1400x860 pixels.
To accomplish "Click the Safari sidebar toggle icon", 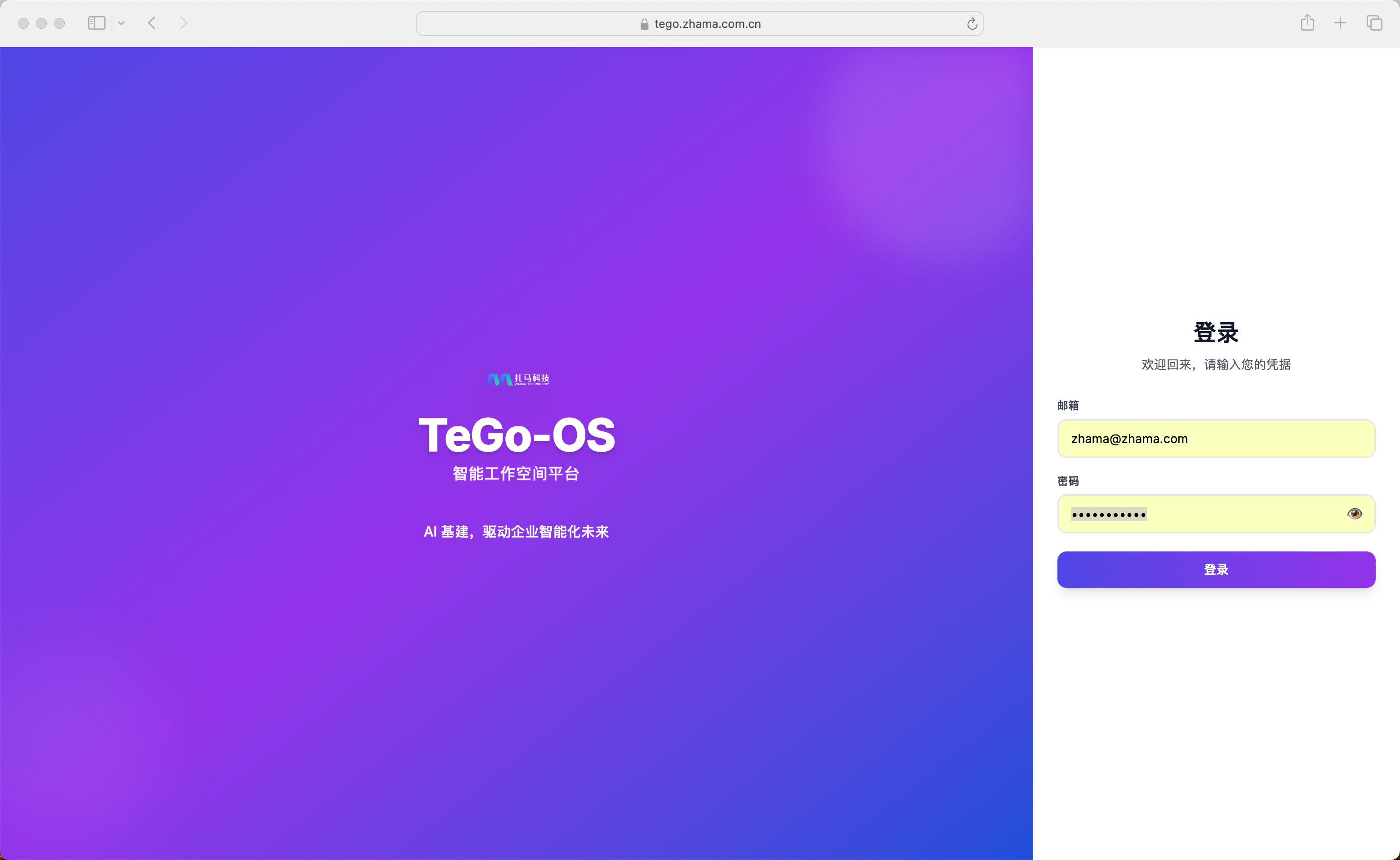I will 97,23.
